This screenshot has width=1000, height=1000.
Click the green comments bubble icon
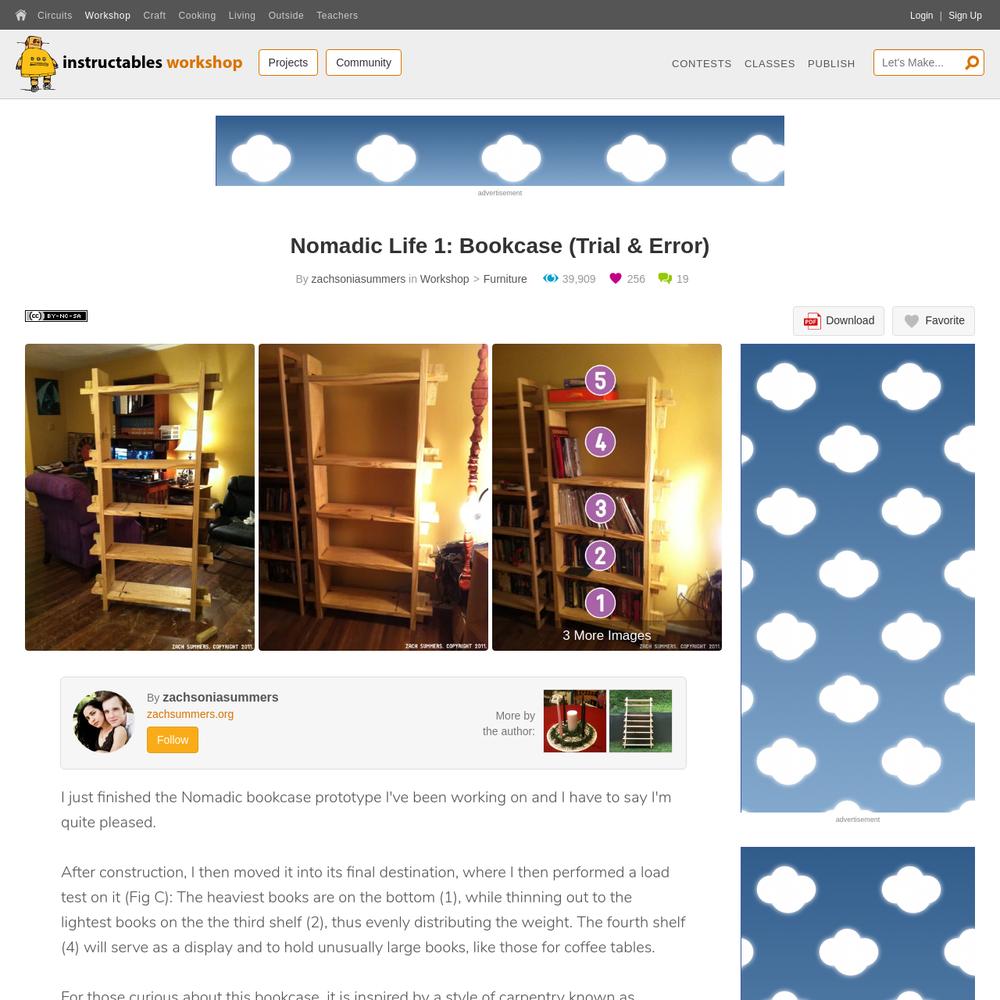tap(665, 278)
